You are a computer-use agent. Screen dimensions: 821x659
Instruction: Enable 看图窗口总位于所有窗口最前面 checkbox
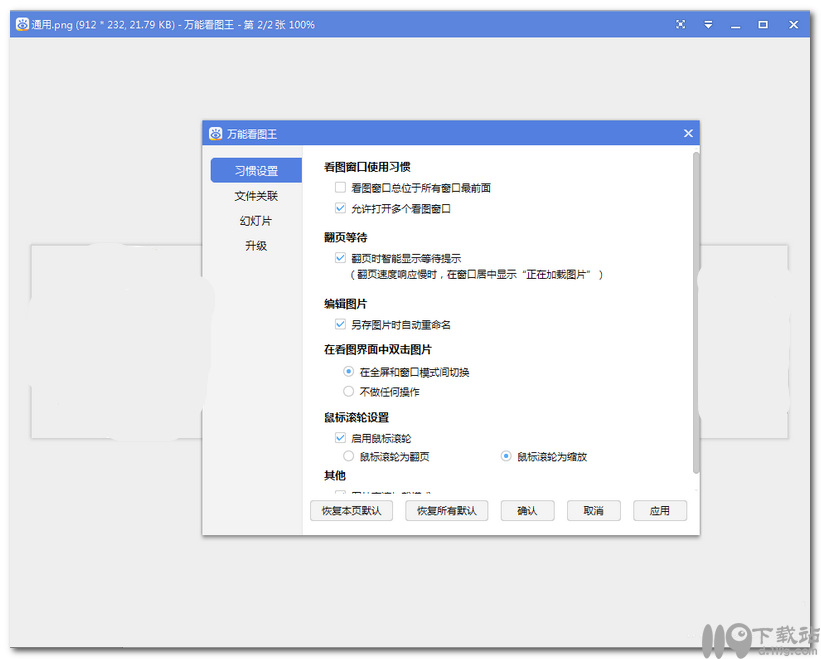coord(340,187)
